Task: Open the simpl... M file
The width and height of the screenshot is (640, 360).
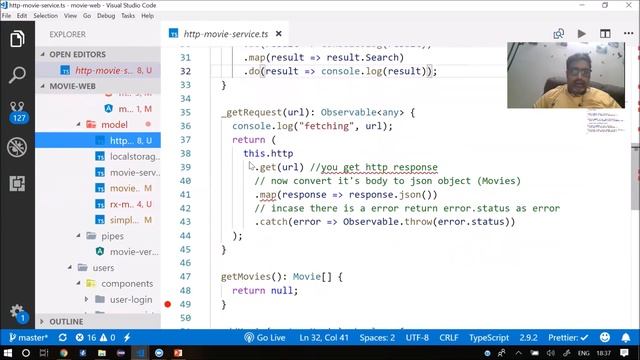Action: pos(98,220)
